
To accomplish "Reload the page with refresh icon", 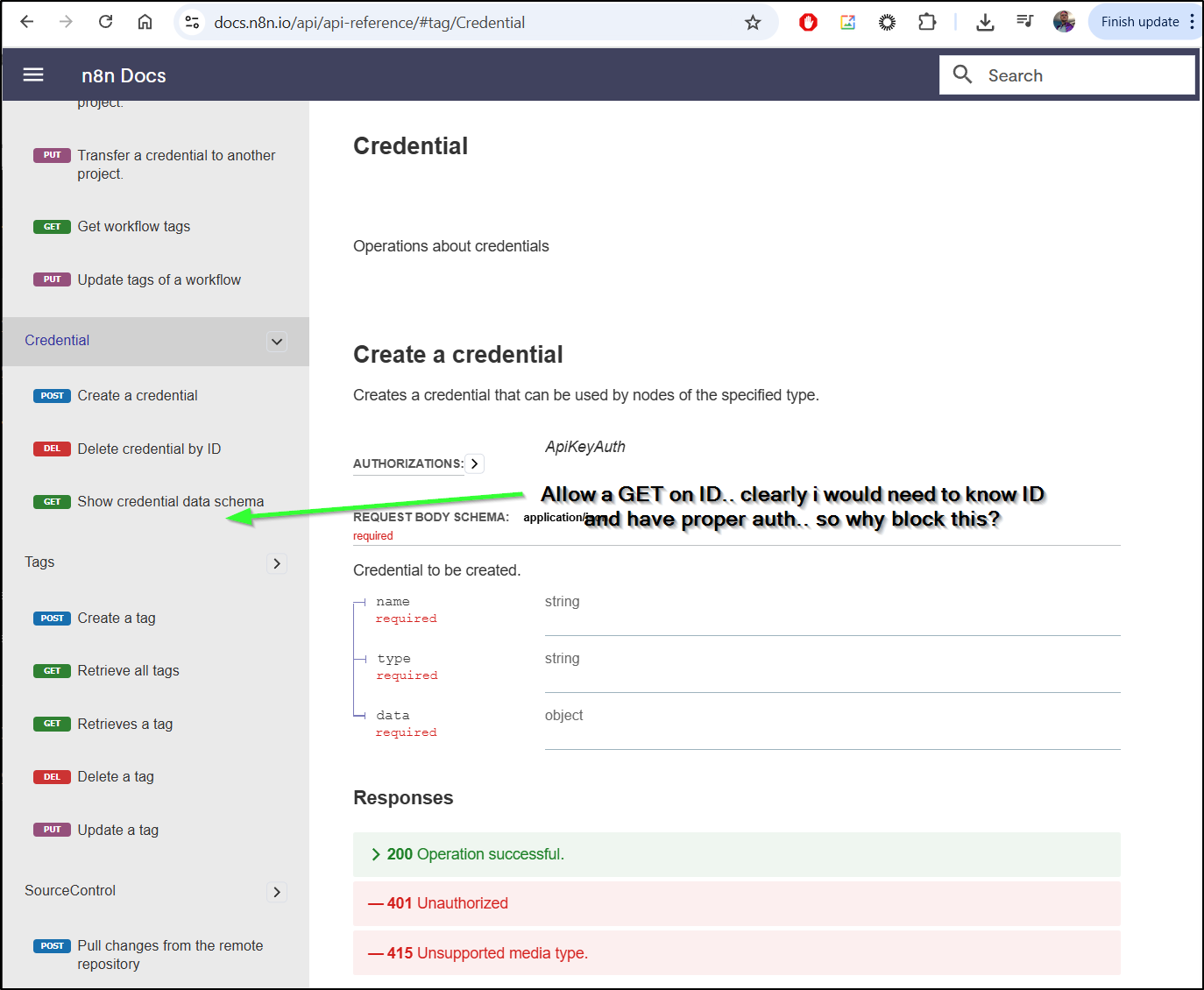I will click(105, 22).
